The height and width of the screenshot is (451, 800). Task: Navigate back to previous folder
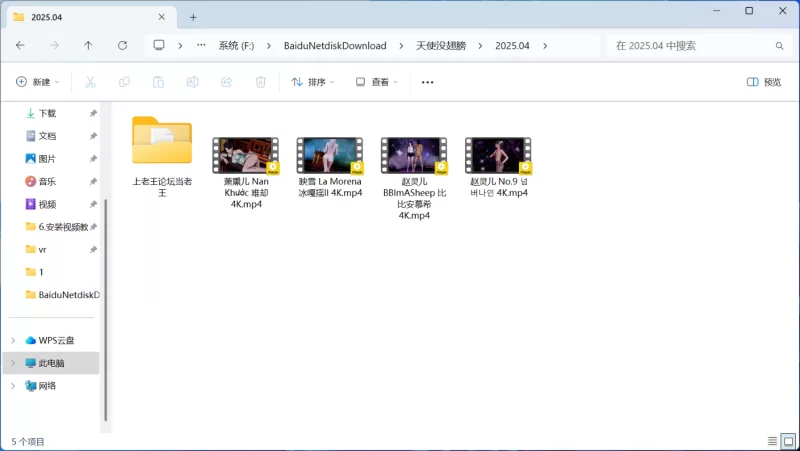click(20, 46)
